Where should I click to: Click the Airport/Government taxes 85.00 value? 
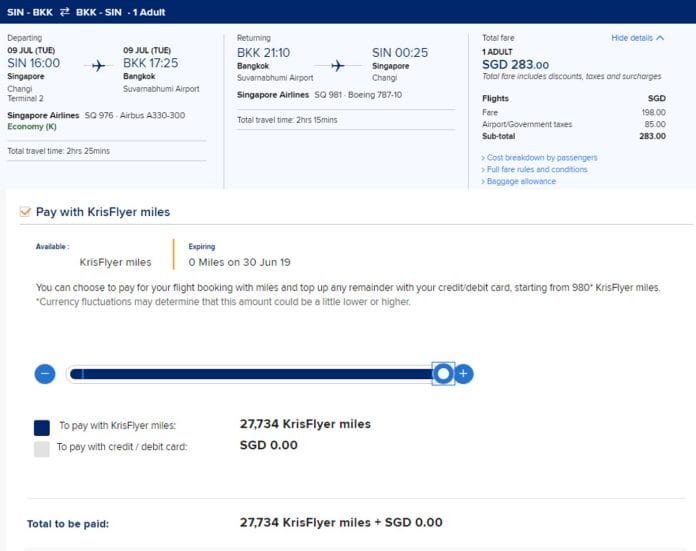pos(655,124)
